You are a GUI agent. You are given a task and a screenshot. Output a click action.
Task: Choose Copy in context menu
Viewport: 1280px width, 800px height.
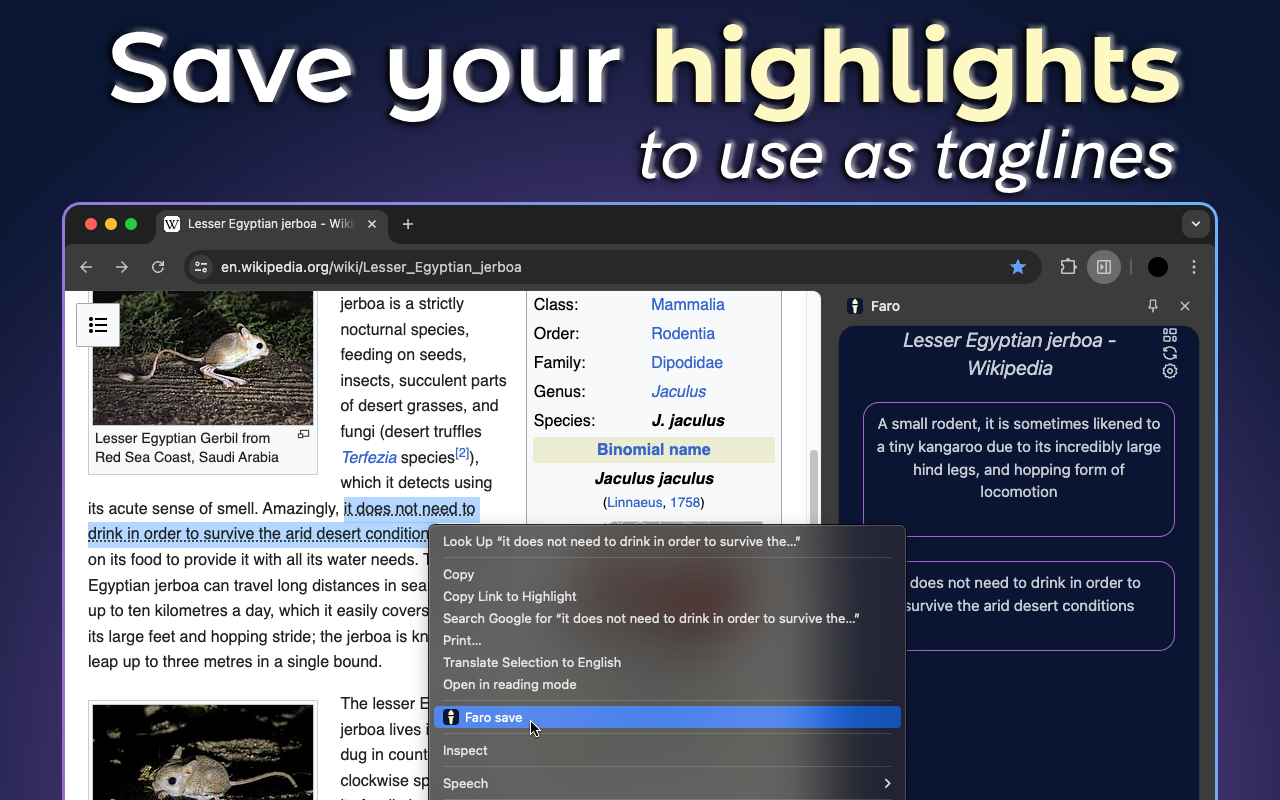pyautogui.click(x=667, y=574)
